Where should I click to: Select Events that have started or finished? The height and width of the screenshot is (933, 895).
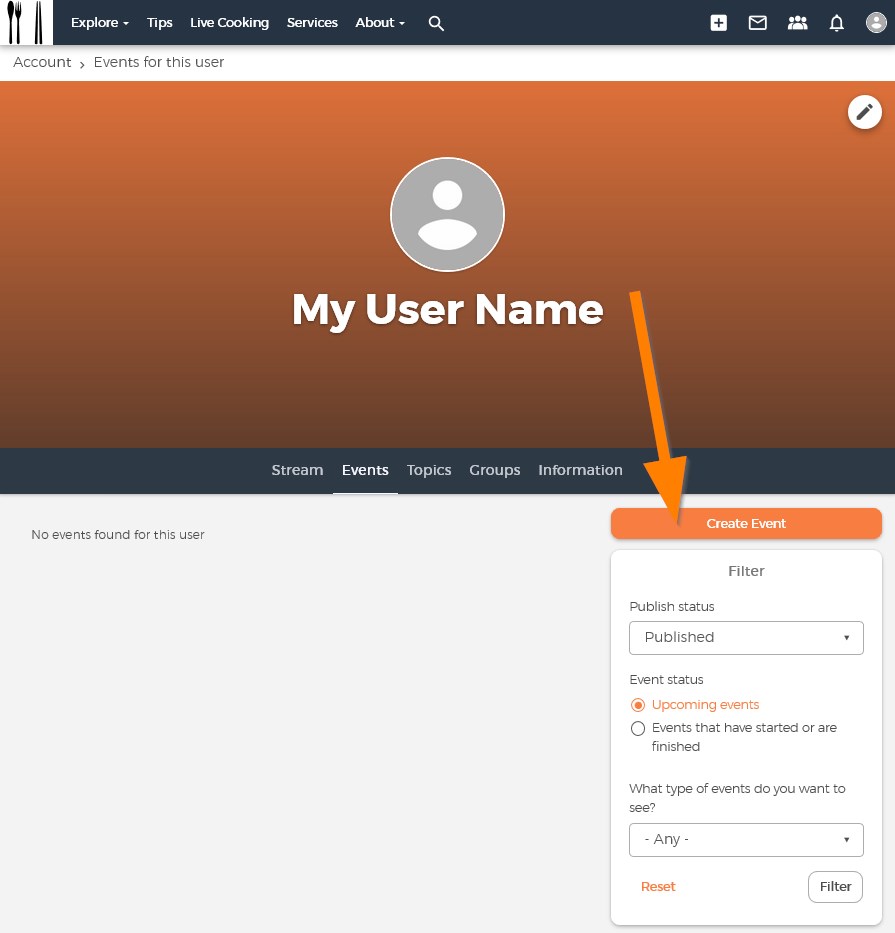pos(638,728)
